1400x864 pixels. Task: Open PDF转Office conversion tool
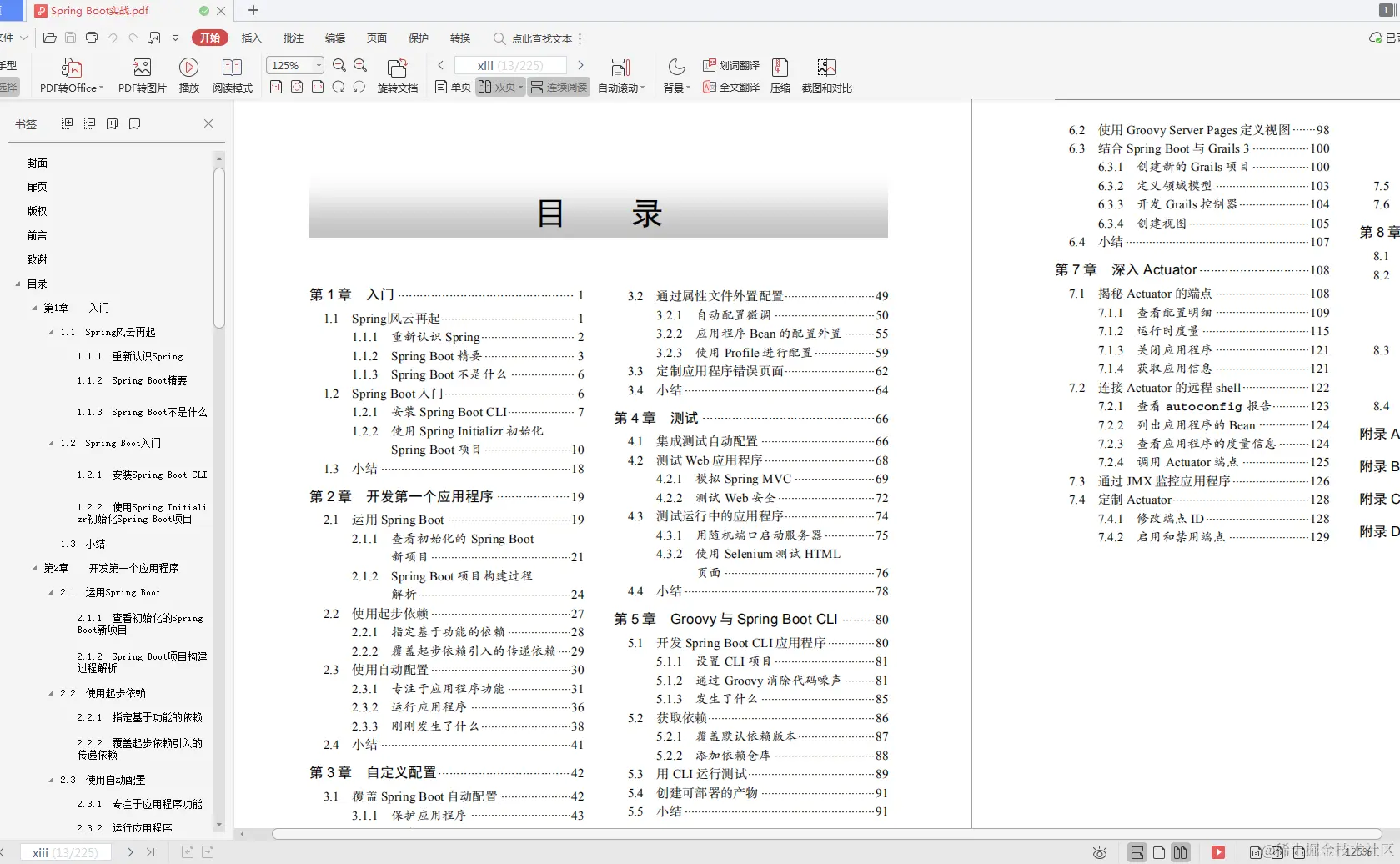[x=70, y=75]
